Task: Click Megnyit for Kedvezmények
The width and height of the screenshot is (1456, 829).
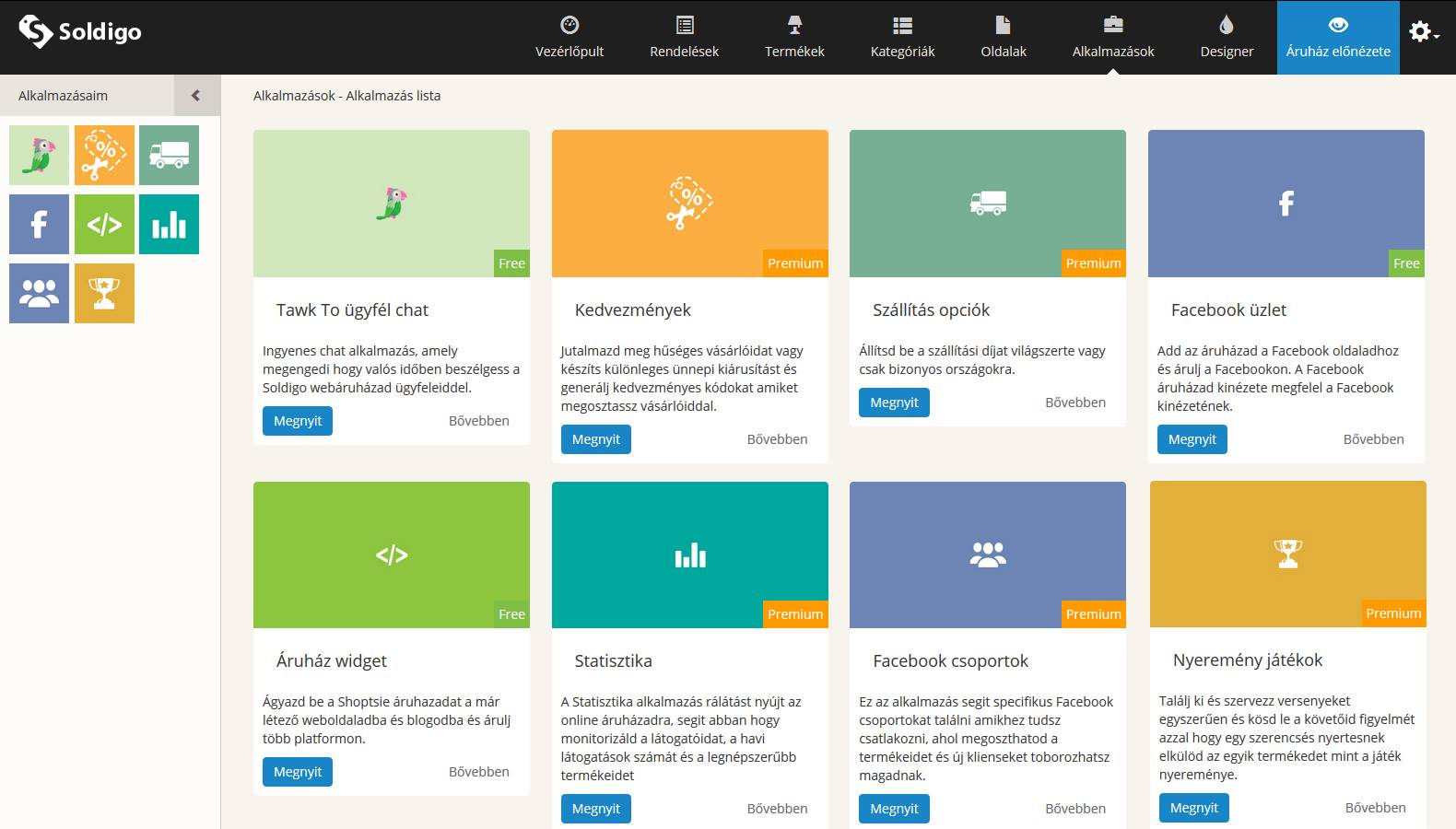Action: pyautogui.click(x=596, y=439)
